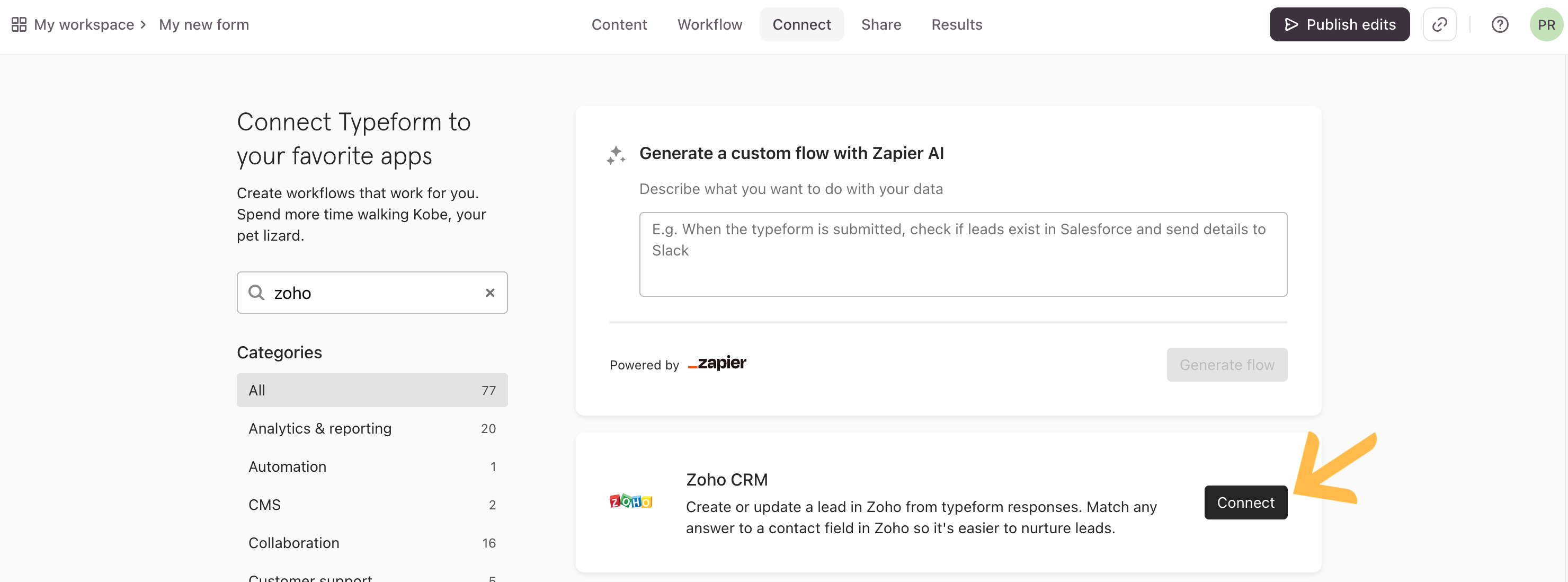Screen dimensions: 1568x582
Task: Connect the Zoho CRM integration
Action: [x=1245, y=502]
